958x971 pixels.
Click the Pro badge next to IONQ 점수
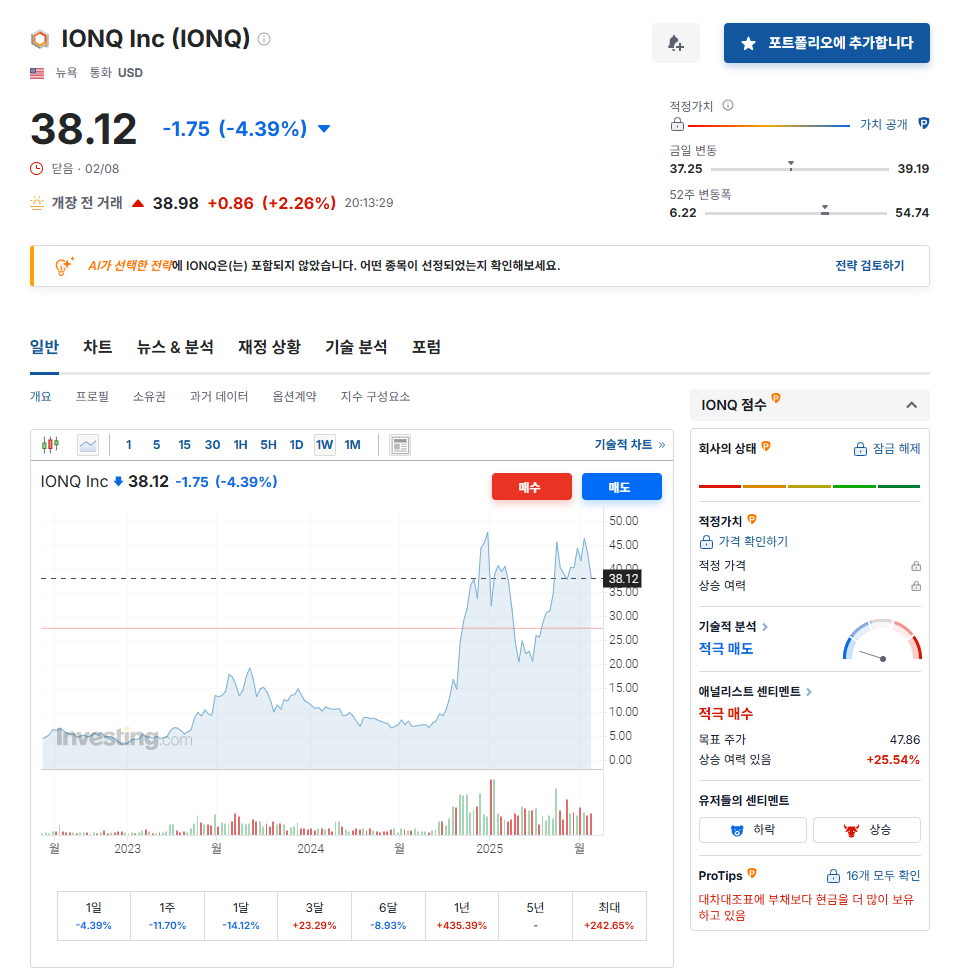[776, 398]
